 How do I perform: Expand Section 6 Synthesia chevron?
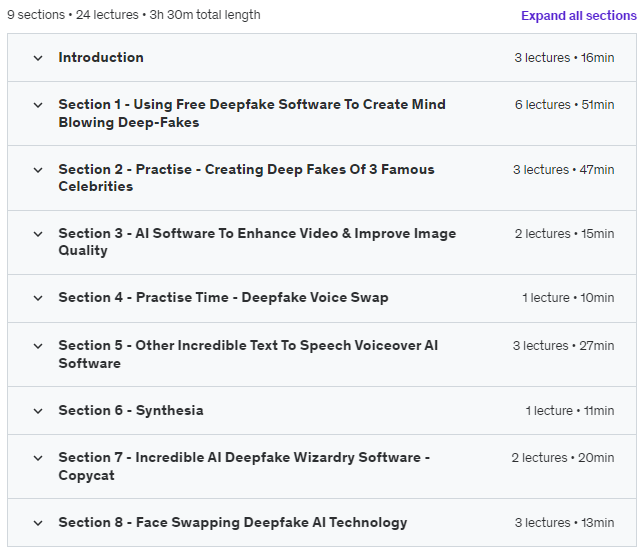[38, 411]
